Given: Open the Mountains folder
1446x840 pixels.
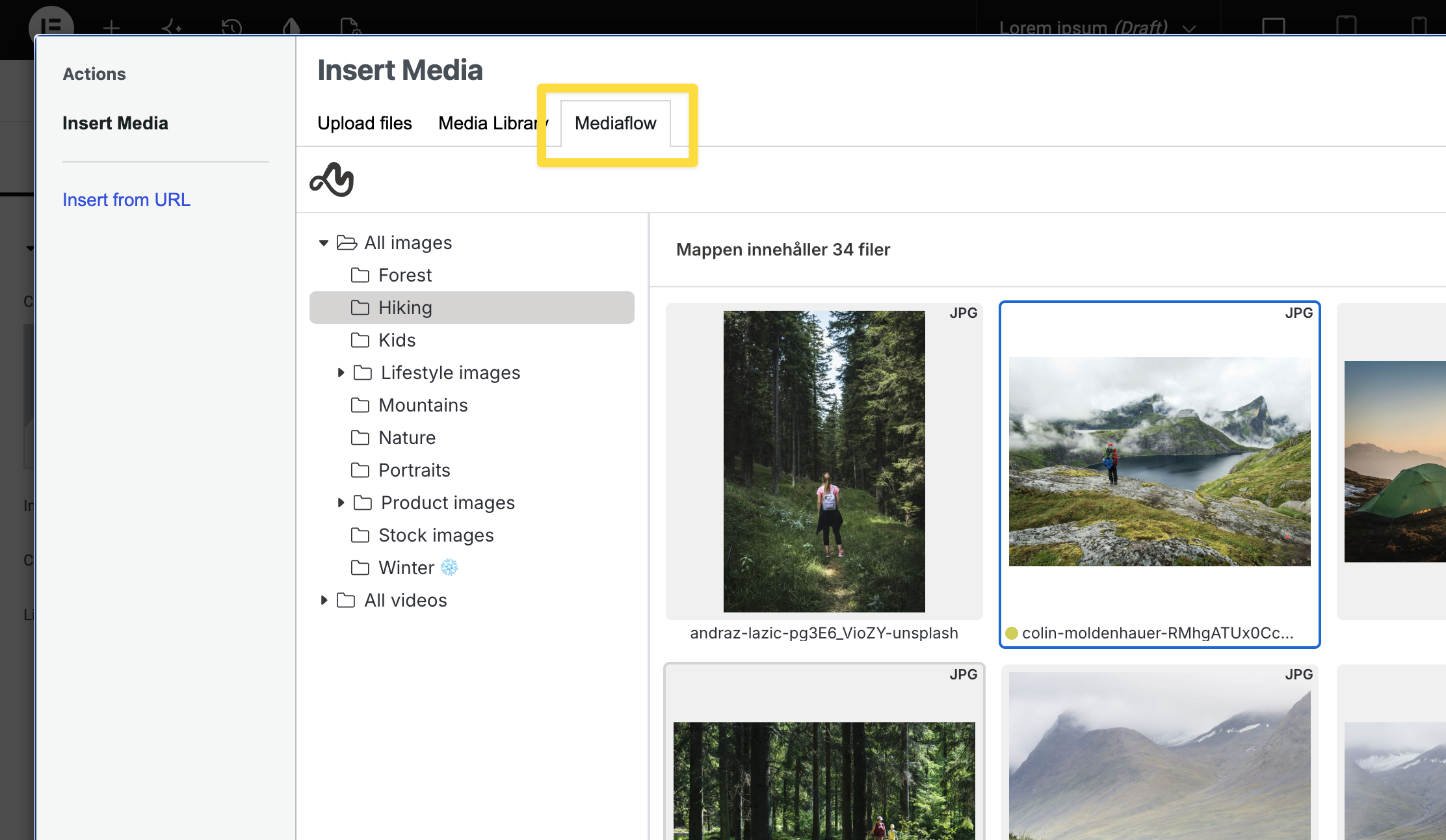Looking at the screenshot, I should coord(423,405).
